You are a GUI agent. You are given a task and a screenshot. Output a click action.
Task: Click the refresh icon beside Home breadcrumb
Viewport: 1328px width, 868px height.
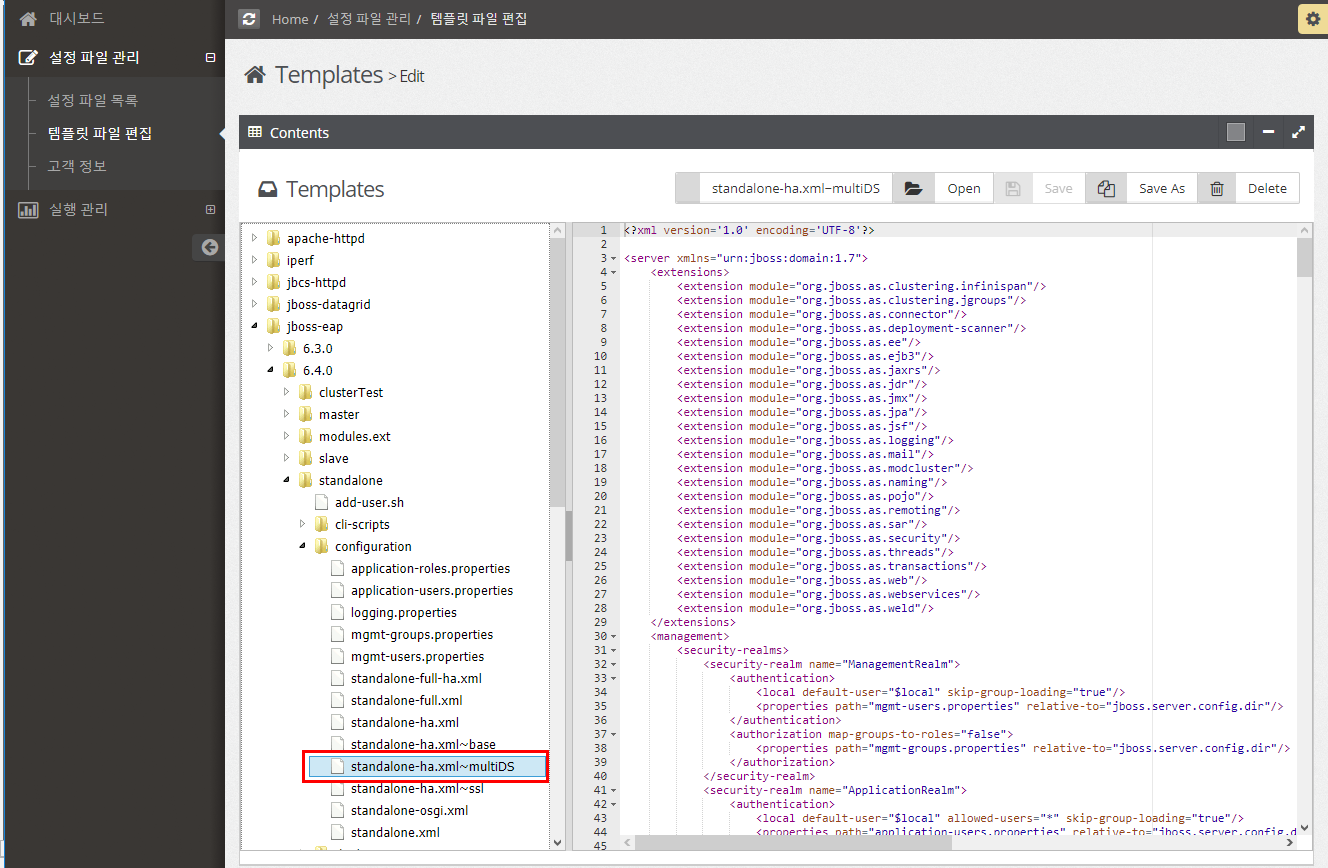pyautogui.click(x=249, y=19)
